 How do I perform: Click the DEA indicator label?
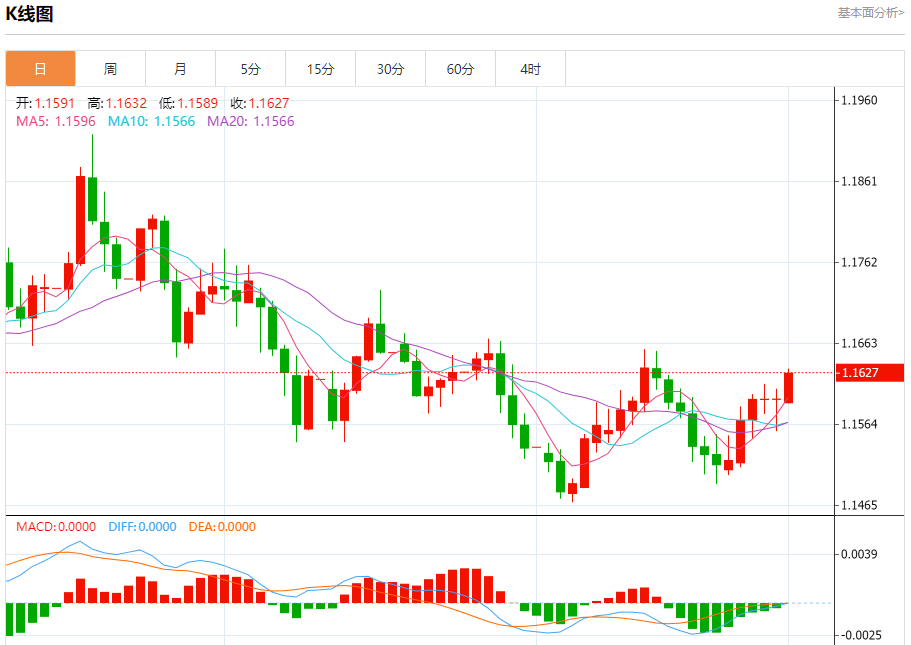pos(222,527)
